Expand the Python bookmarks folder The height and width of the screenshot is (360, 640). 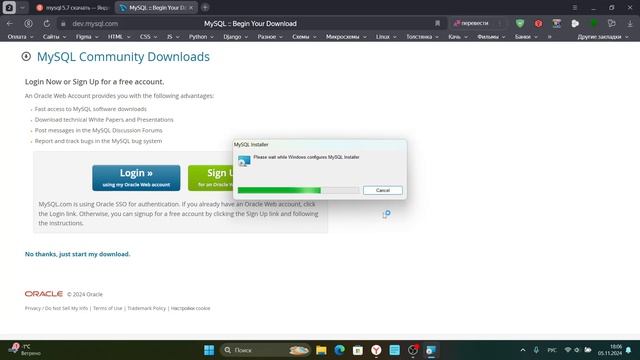tap(201, 37)
